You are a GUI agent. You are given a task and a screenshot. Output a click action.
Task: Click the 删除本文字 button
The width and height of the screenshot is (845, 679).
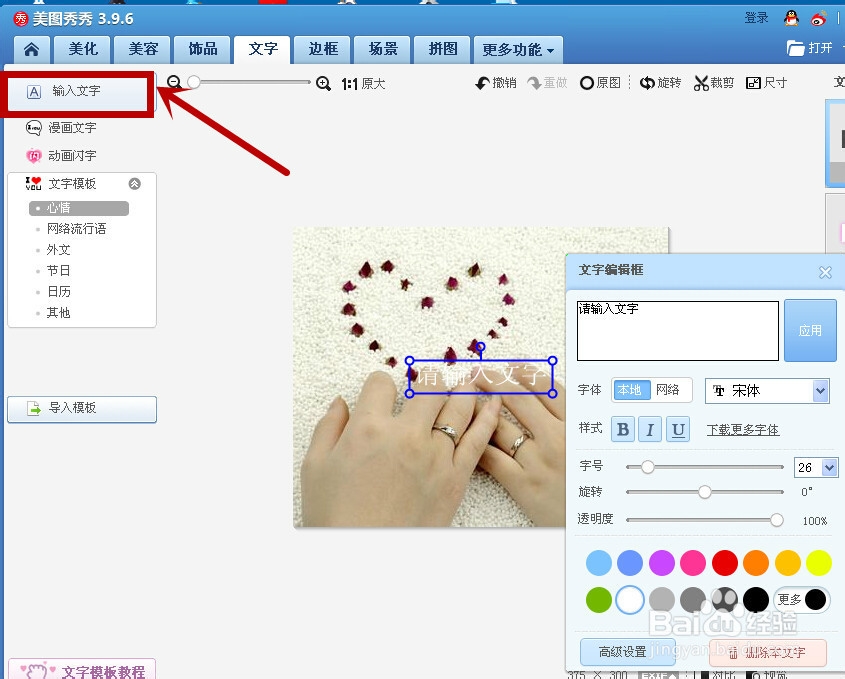tap(768, 653)
